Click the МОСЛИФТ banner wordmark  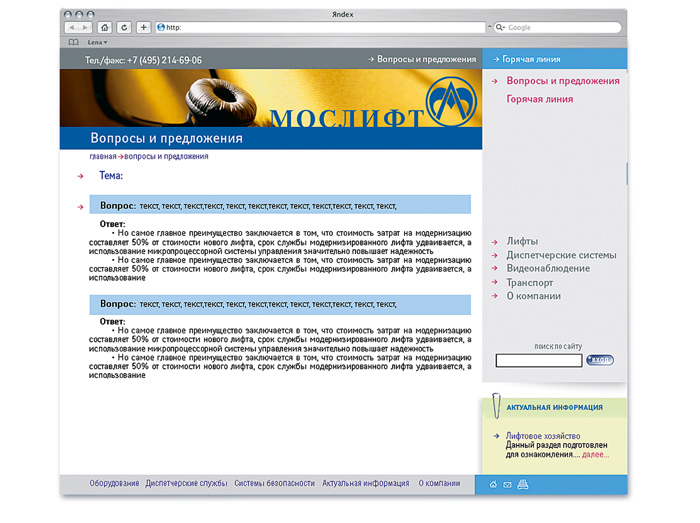(x=346, y=119)
